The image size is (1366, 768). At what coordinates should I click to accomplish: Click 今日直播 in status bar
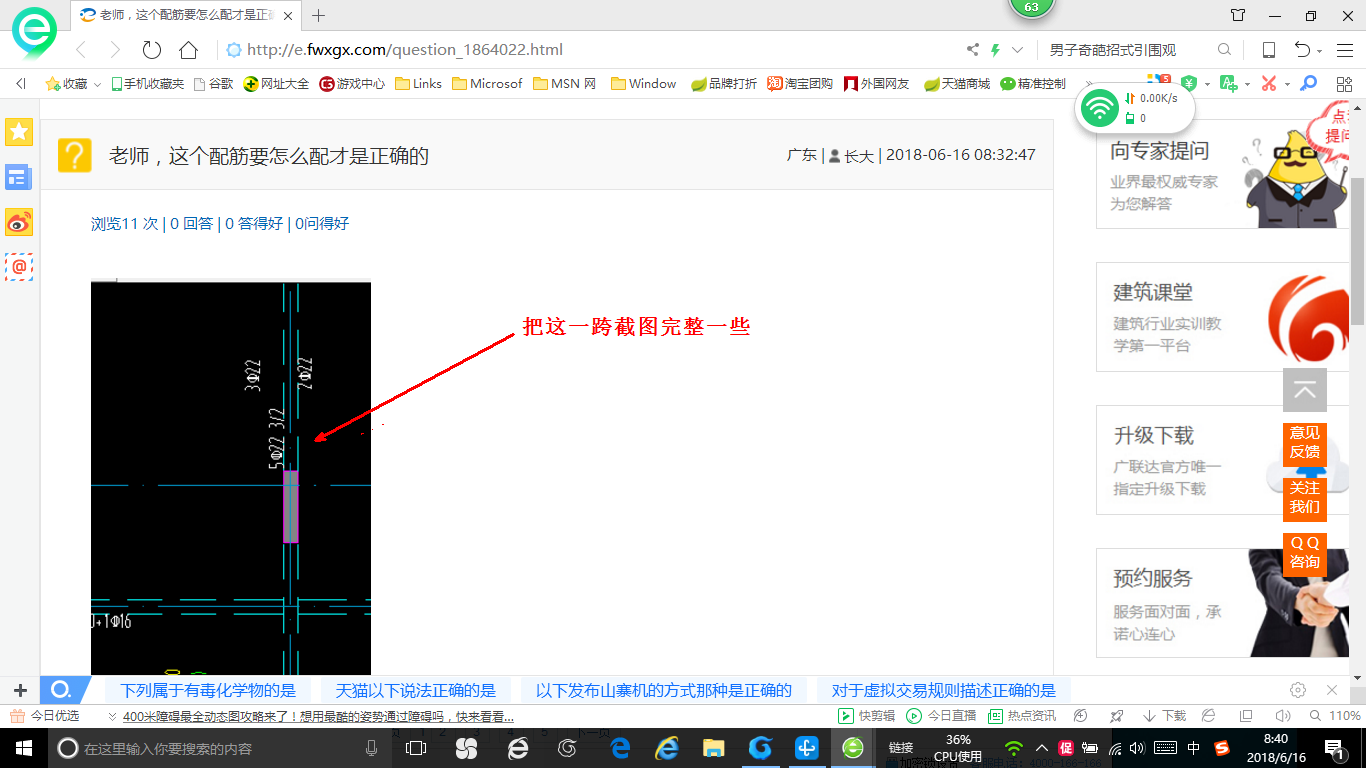tap(942, 716)
